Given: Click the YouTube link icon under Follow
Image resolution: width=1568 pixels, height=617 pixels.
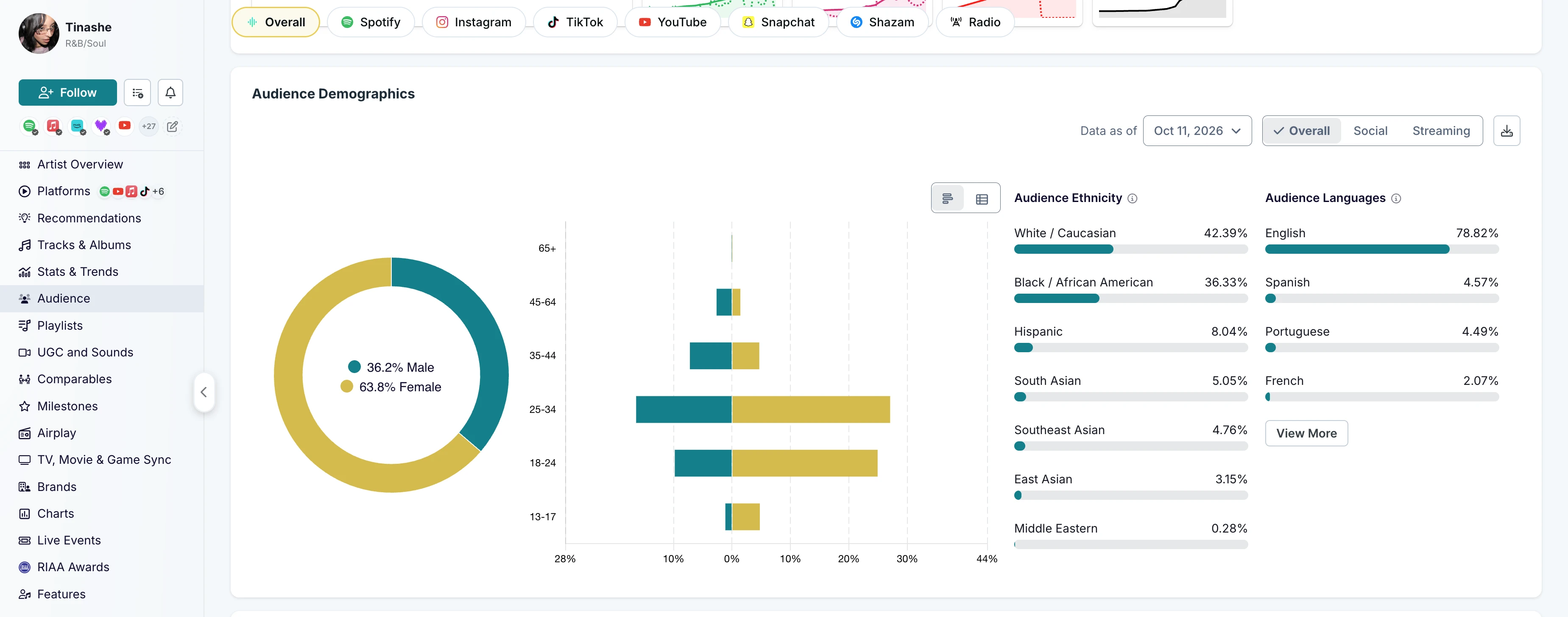Looking at the screenshot, I should click(125, 126).
